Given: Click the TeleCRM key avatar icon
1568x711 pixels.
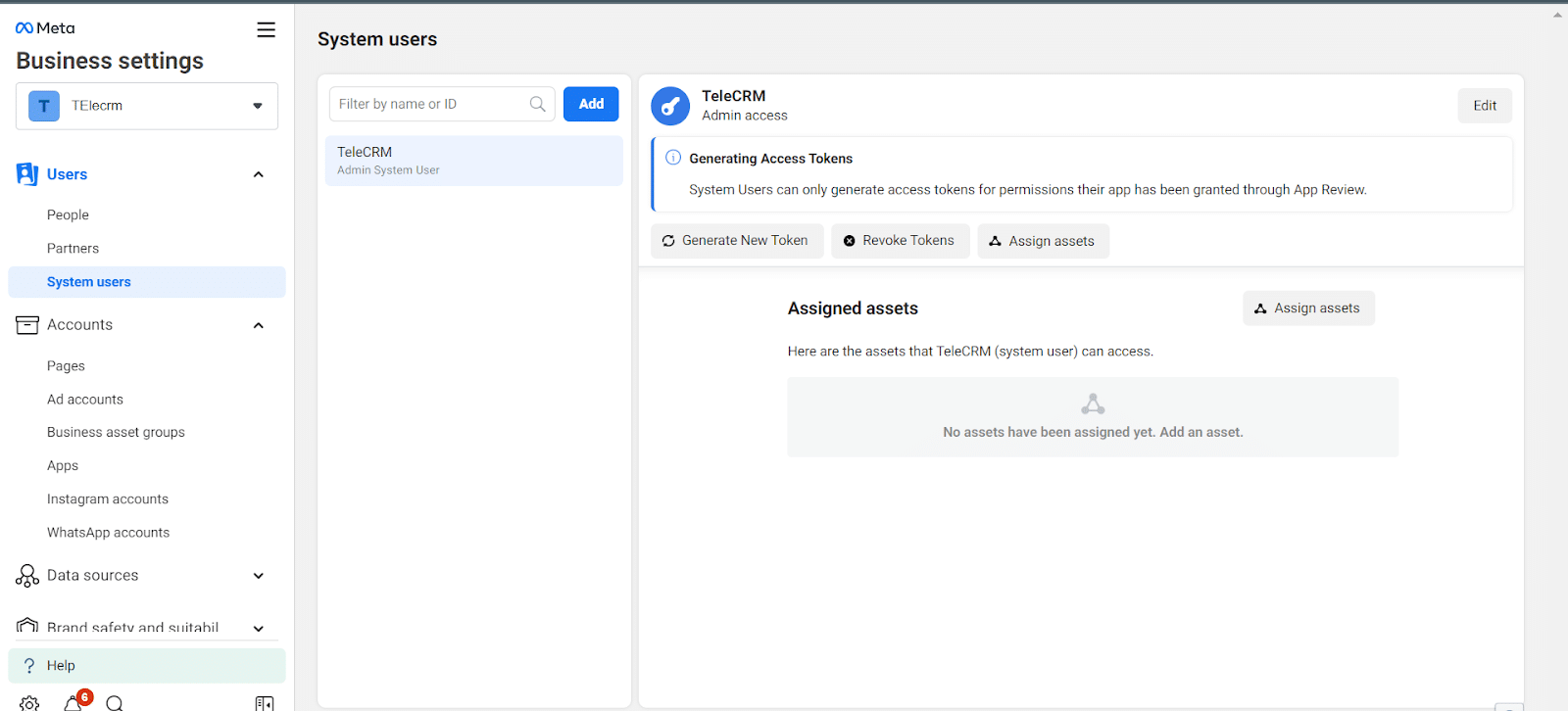Looking at the screenshot, I should point(670,106).
